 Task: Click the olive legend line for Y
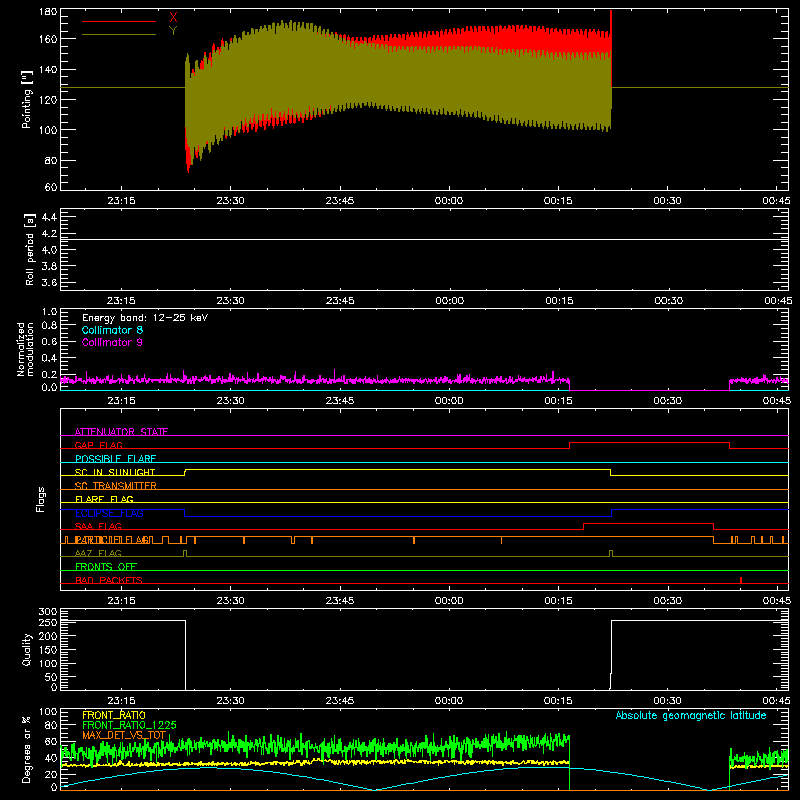[x=119, y=34]
